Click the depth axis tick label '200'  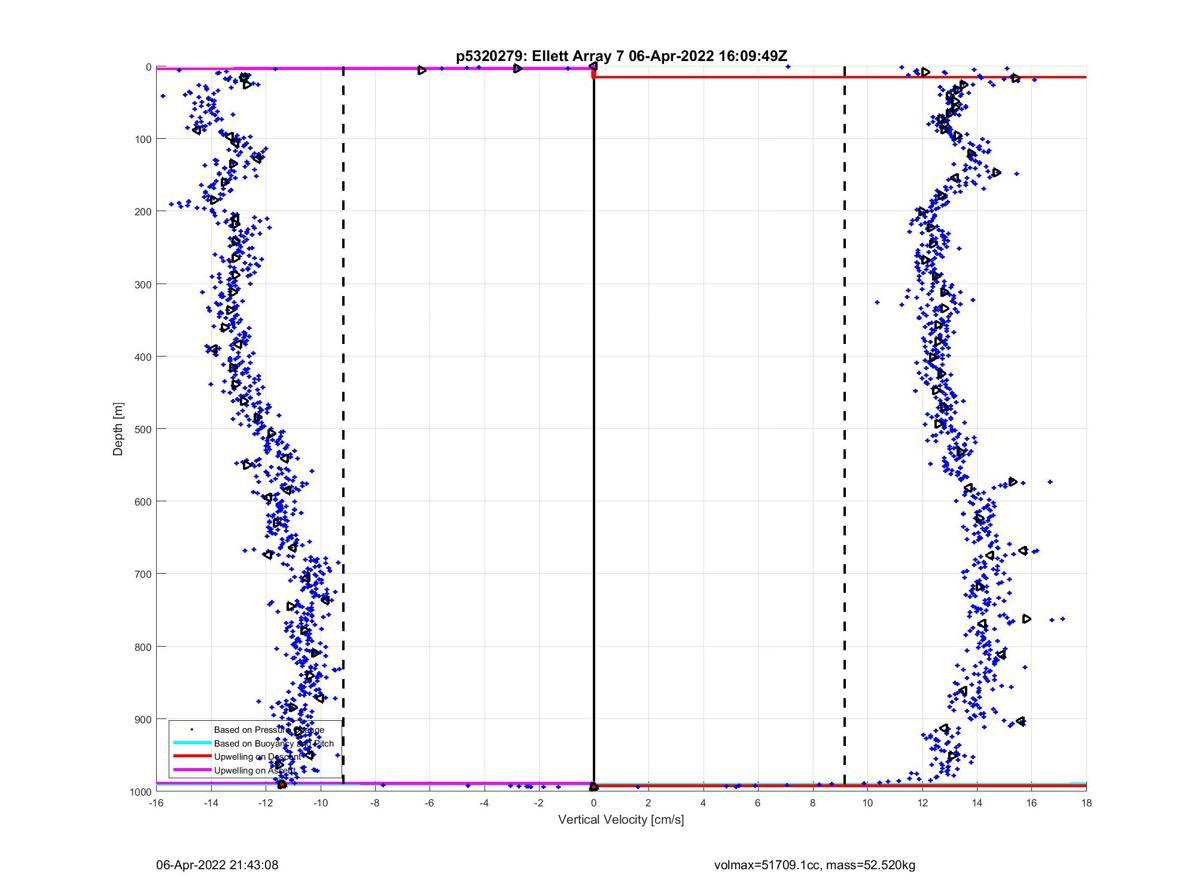point(142,212)
